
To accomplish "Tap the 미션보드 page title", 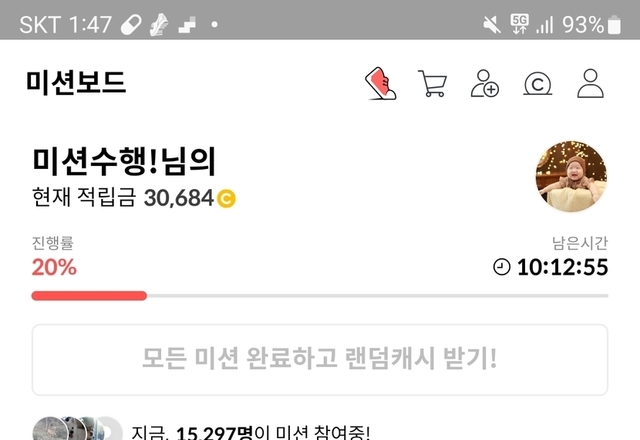I will click(76, 83).
